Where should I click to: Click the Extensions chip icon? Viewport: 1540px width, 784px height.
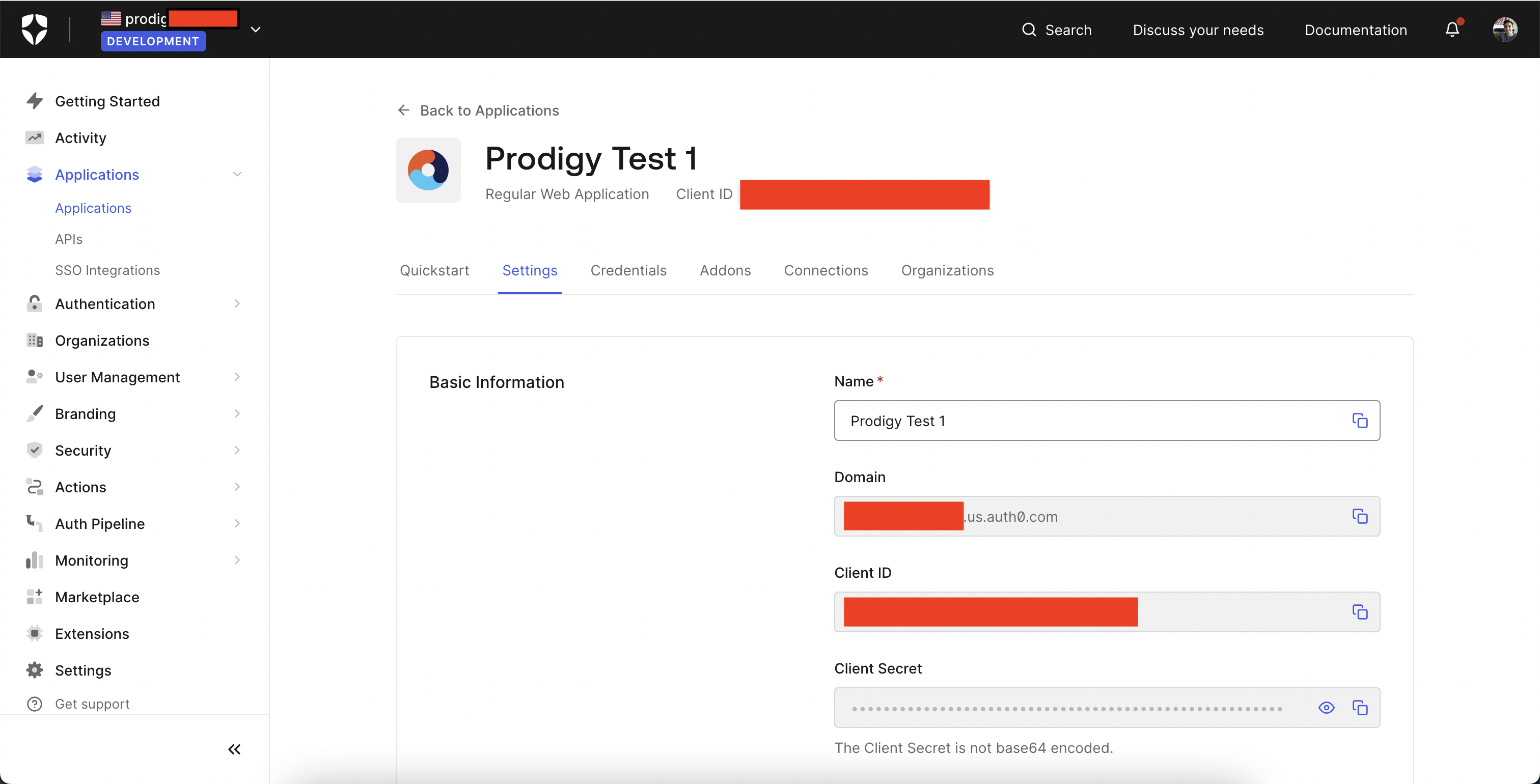point(35,633)
